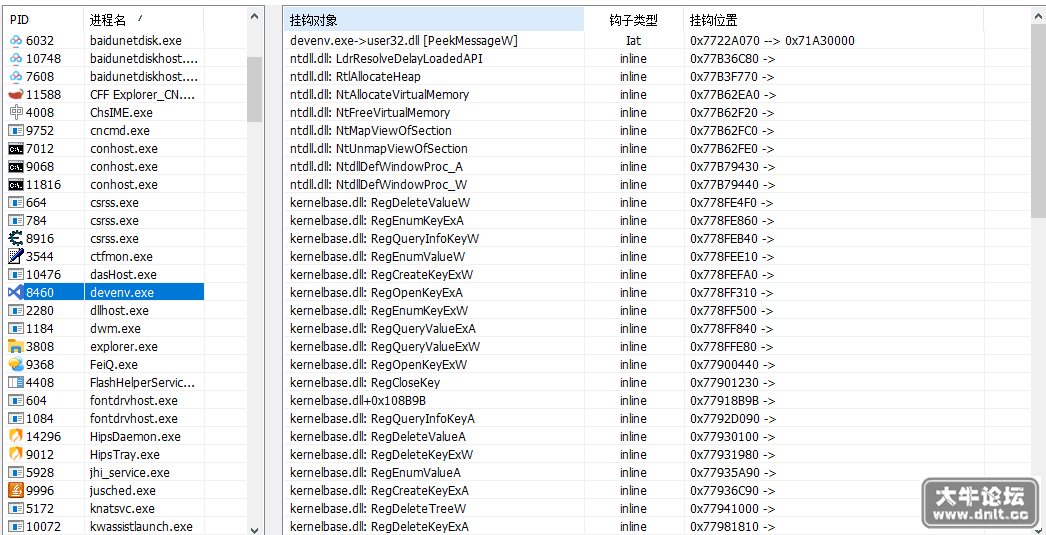The image size is (1046, 535).
Task: Click the explorer.exe folder icon
Action: coord(17,347)
